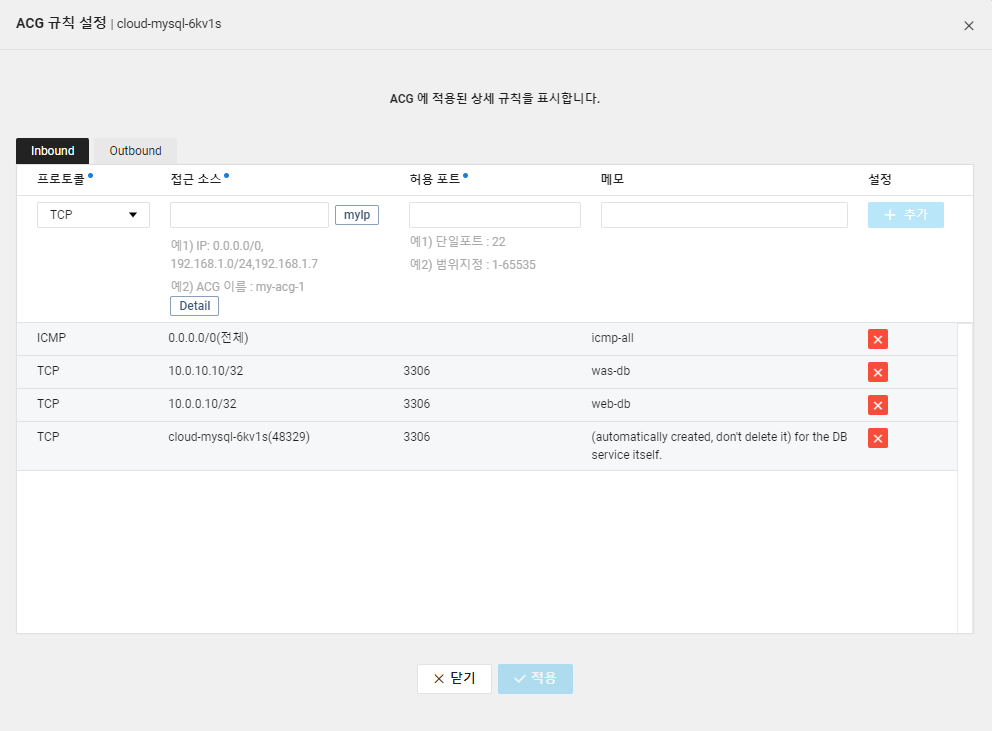Delete the web-db rule
992x731 pixels.
877,405
